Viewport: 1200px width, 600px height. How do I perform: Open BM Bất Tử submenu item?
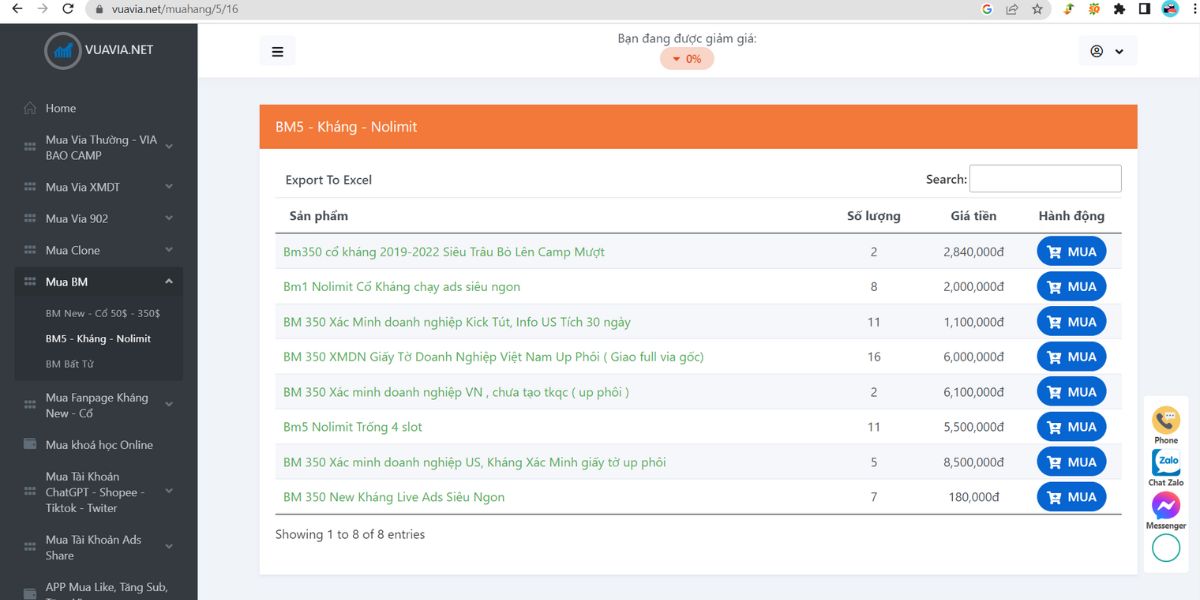[x=70, y=364]
